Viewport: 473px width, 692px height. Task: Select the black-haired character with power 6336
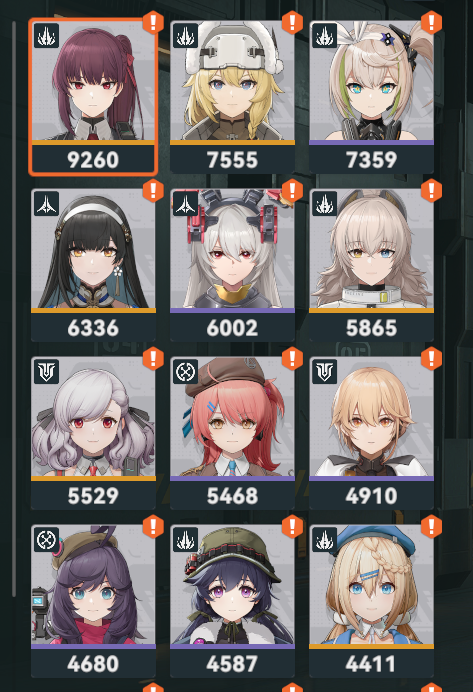(x=93, y=265)
